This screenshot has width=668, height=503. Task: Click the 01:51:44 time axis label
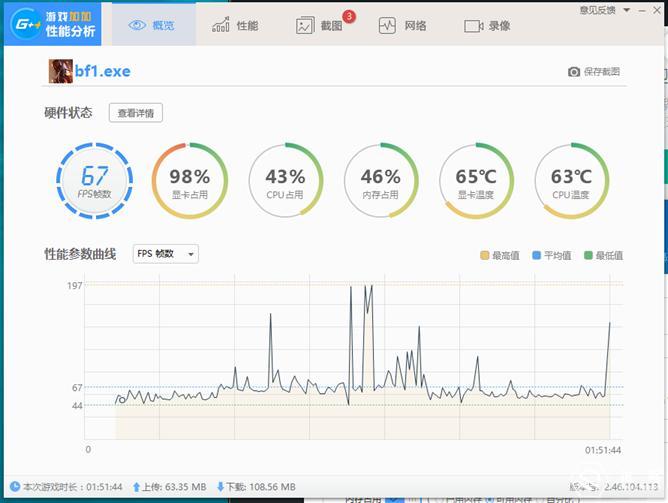pos(603,450)
